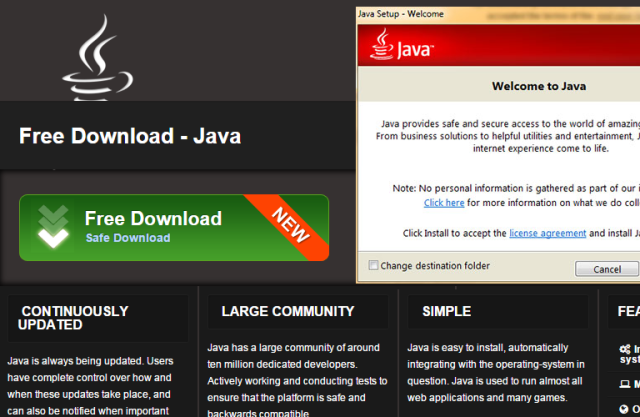Click 'Java has a large community' paragraph

pos(297,380)
